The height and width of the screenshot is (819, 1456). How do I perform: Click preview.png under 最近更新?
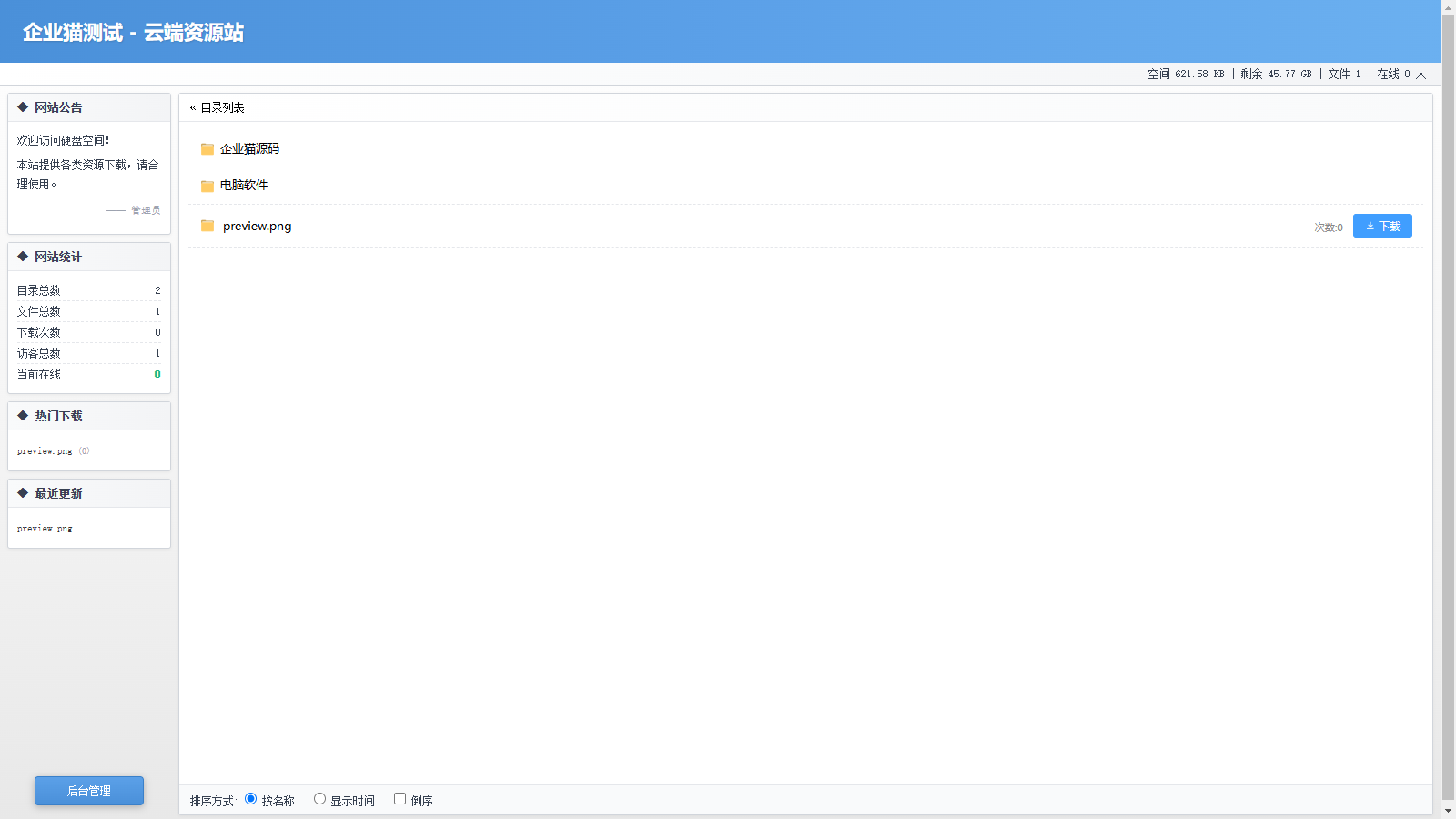pos(45,529)
